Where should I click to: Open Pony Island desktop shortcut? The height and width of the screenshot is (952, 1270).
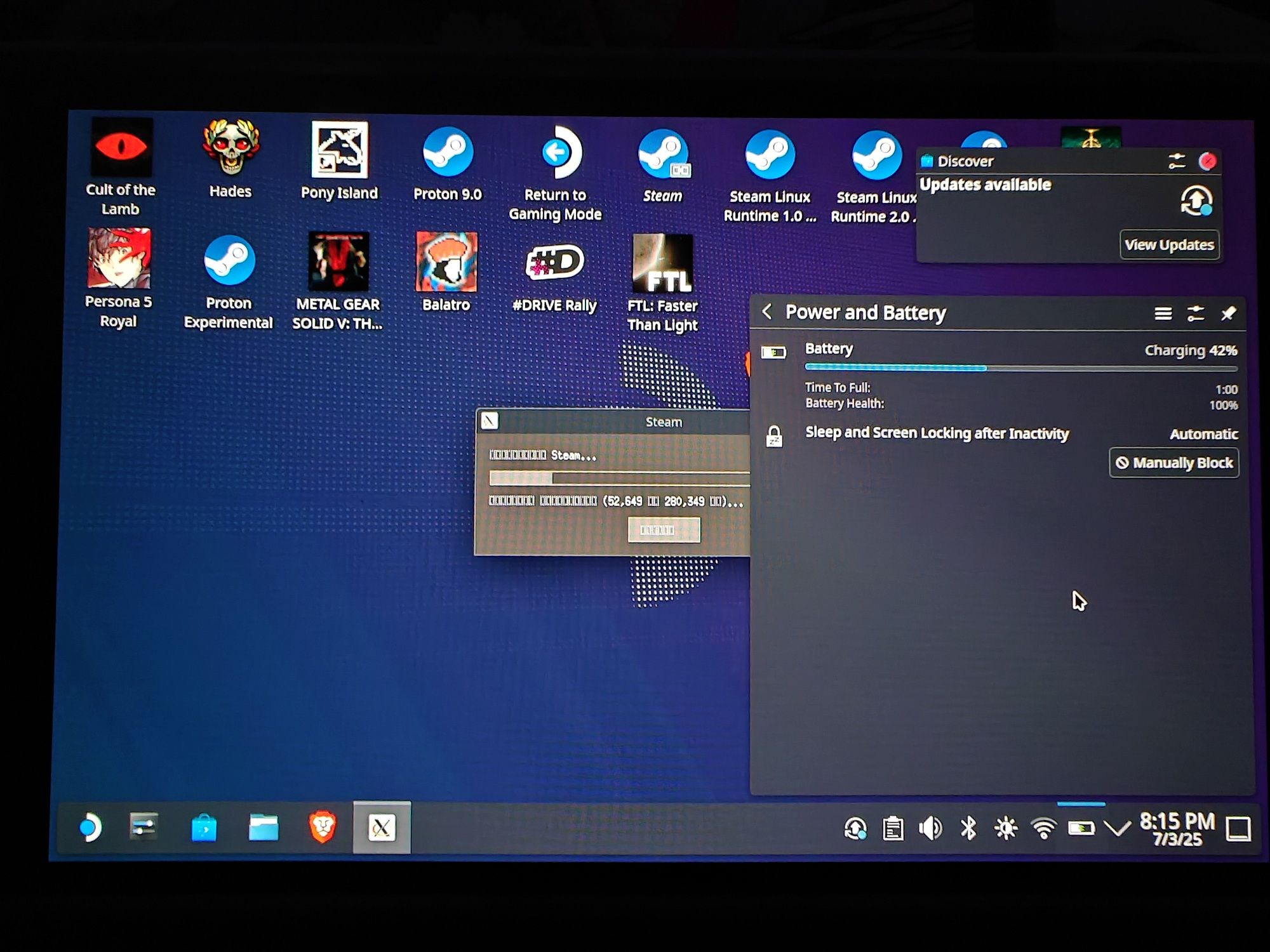[339, 160]
